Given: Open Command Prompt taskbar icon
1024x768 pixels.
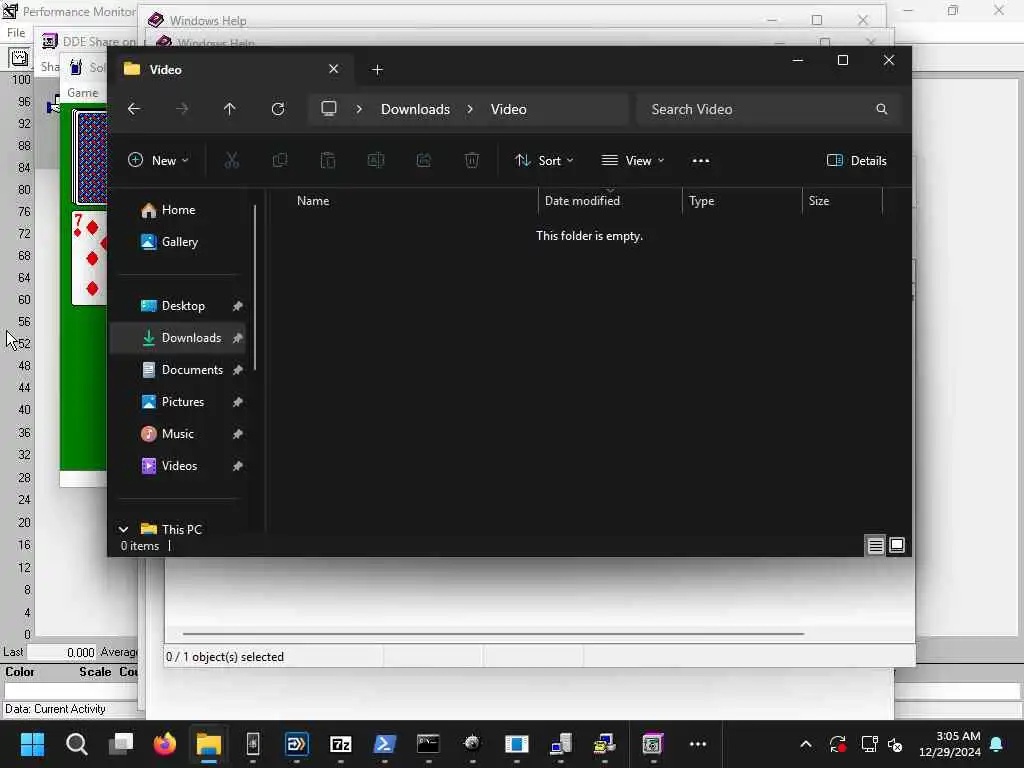Looking at the screenshot, I should tap(428, 744).
